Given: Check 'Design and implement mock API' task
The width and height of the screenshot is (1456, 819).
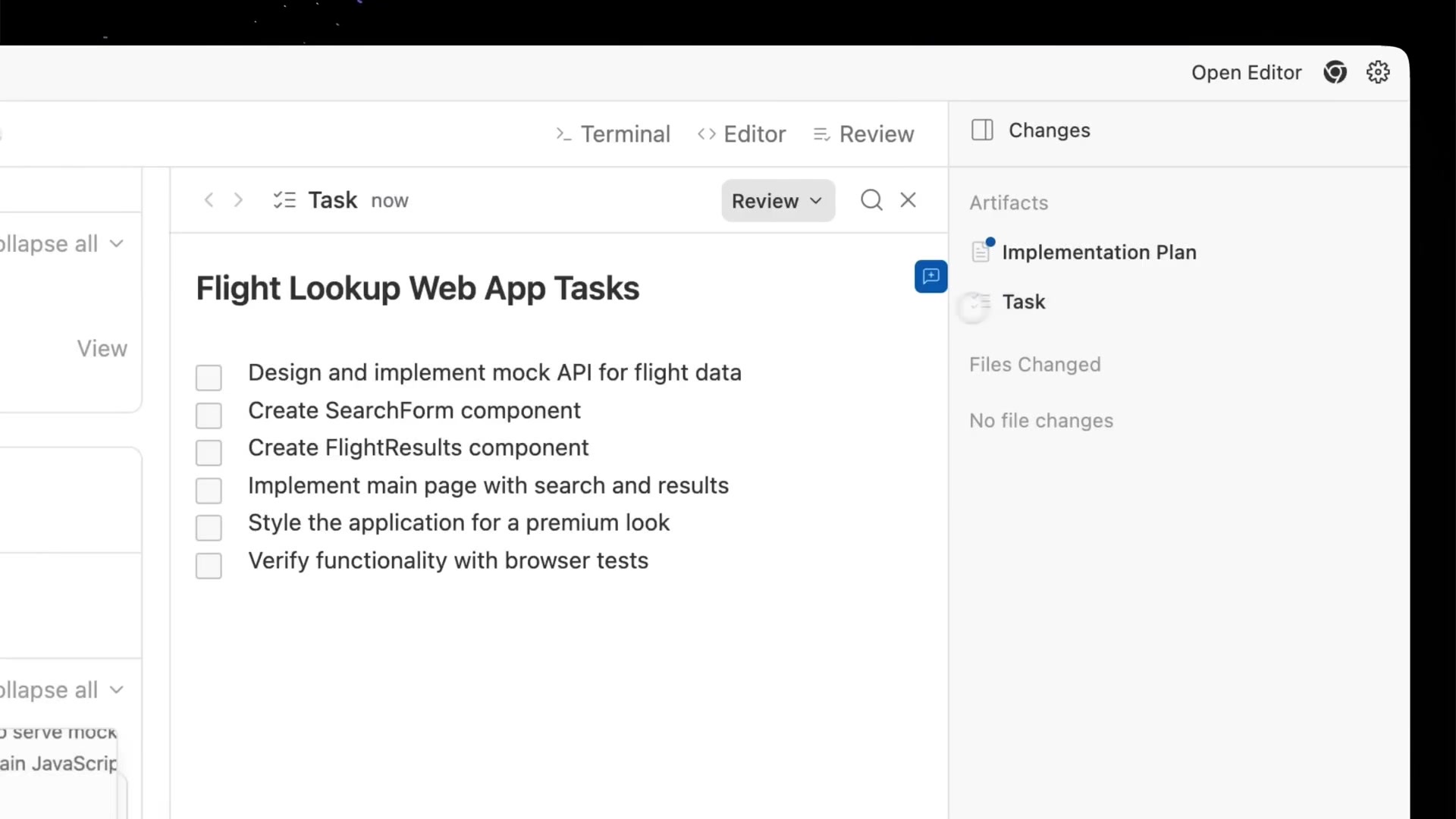Looking at the screenshot, I should coord(209,377).
